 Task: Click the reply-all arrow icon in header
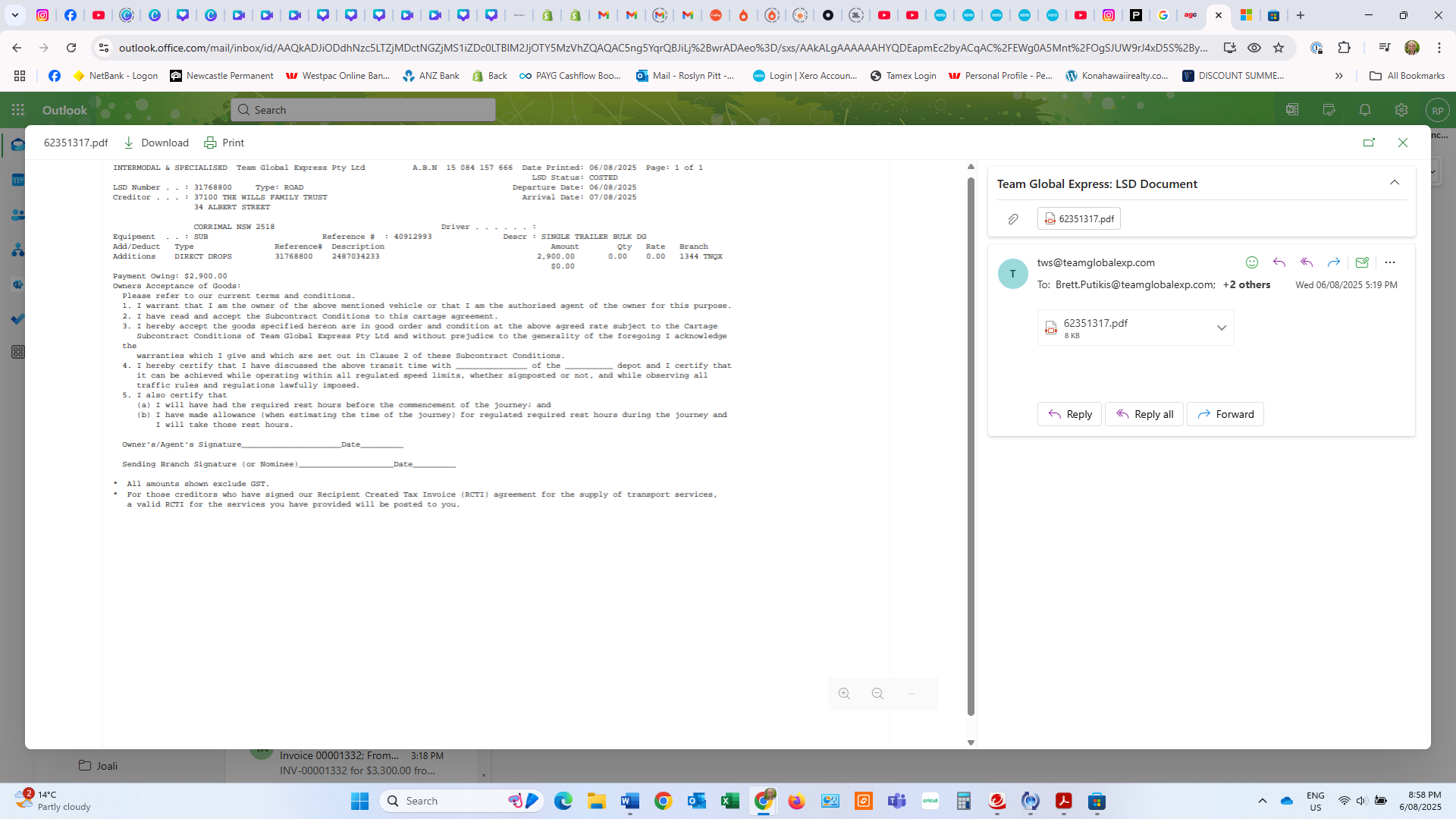coord(1307,262)
